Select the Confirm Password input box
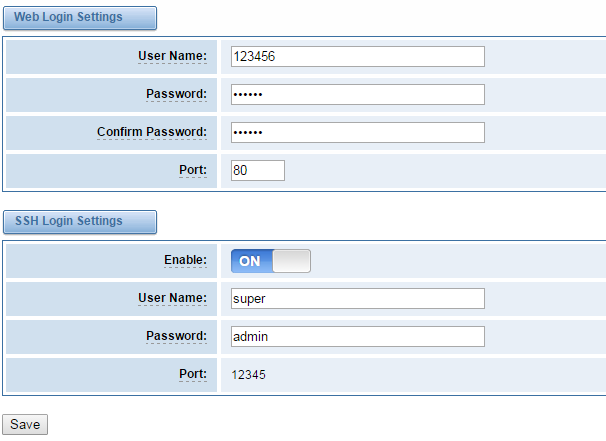Screen dimensions: 606x441 coord(357,132)
